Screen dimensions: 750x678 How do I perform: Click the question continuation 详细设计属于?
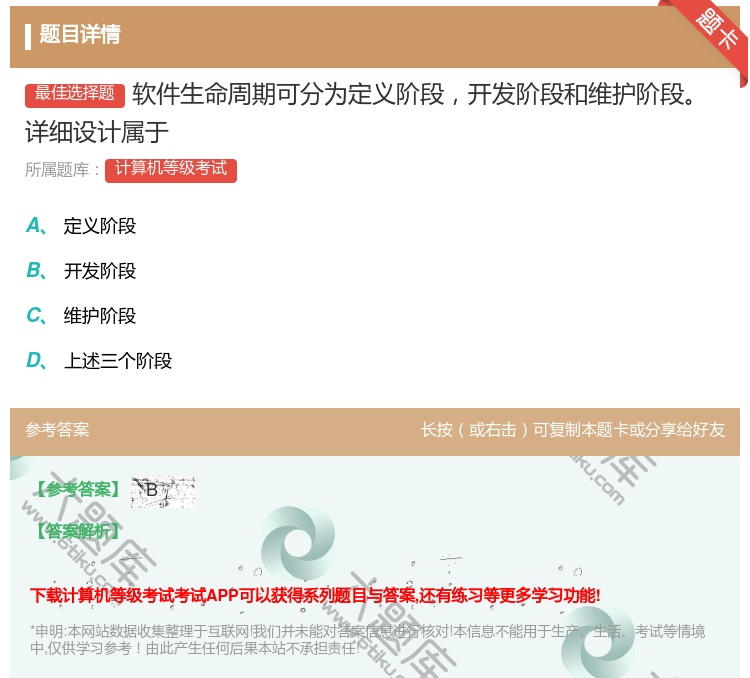click(x=97, y=132)
